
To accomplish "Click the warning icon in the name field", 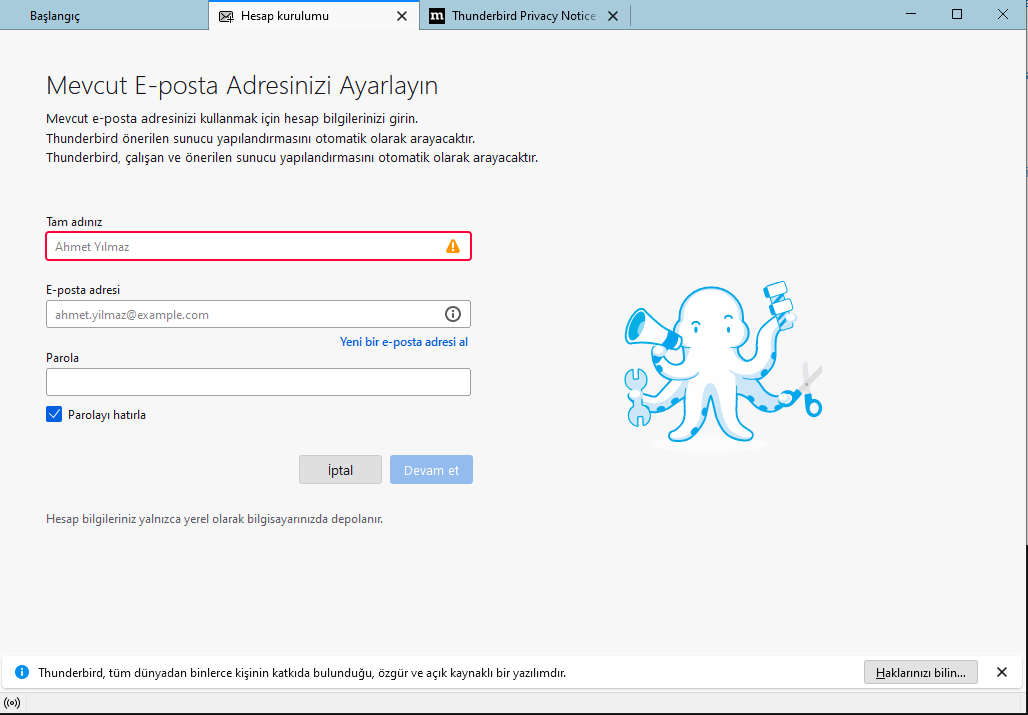I will (453, 246).
